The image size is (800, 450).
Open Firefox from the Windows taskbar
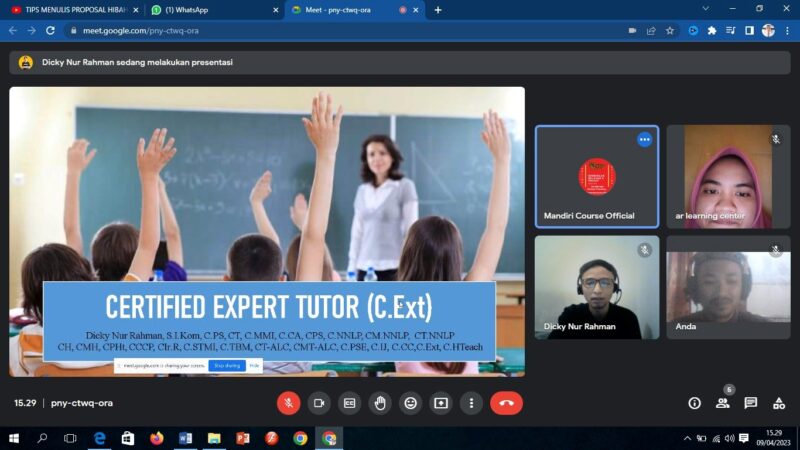[x=156, y=438]
